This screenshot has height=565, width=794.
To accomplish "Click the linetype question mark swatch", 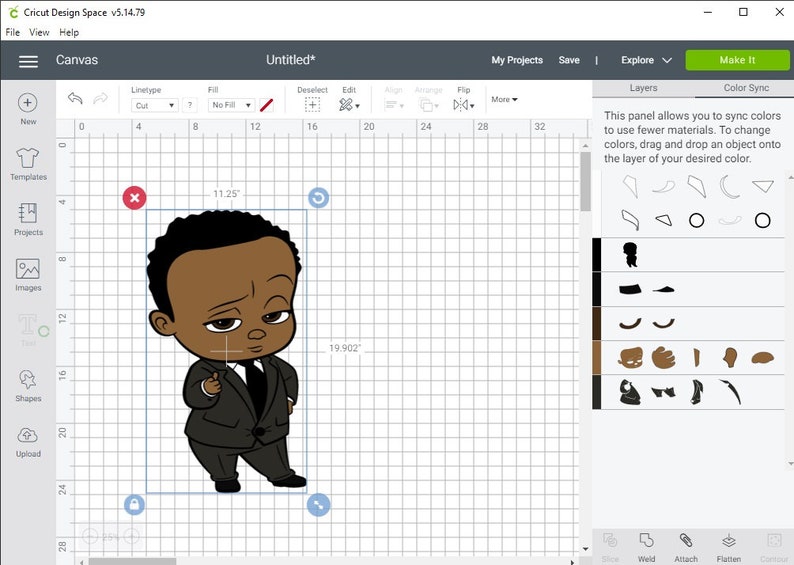I will [189, 105].
